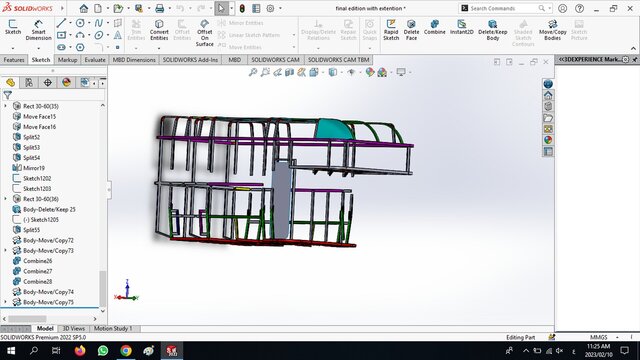Open the MBD Dimensions tab

134,60
